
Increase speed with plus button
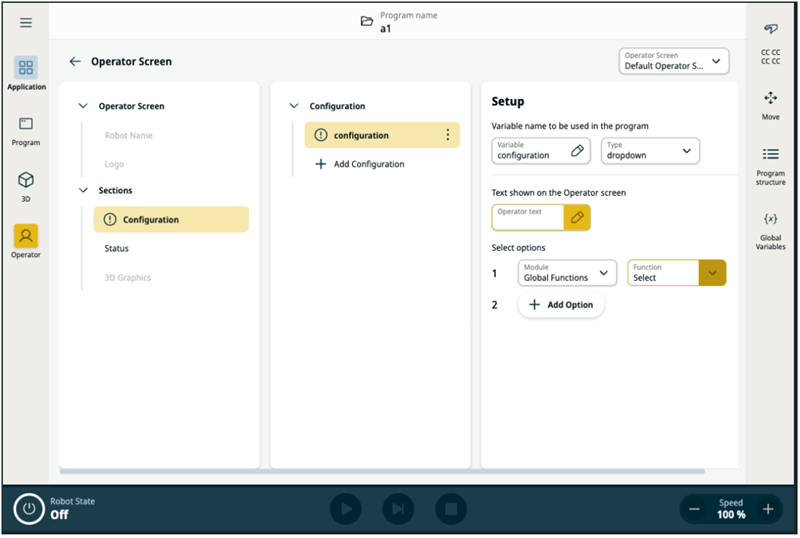click(x=768, y=509)
